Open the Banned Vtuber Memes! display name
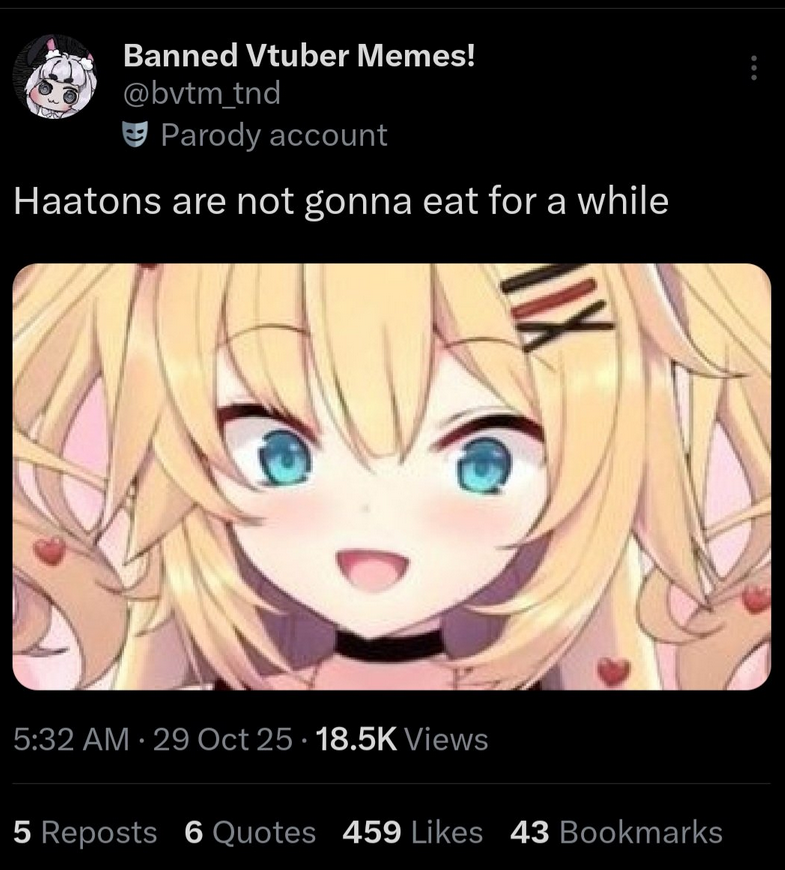 299,55
